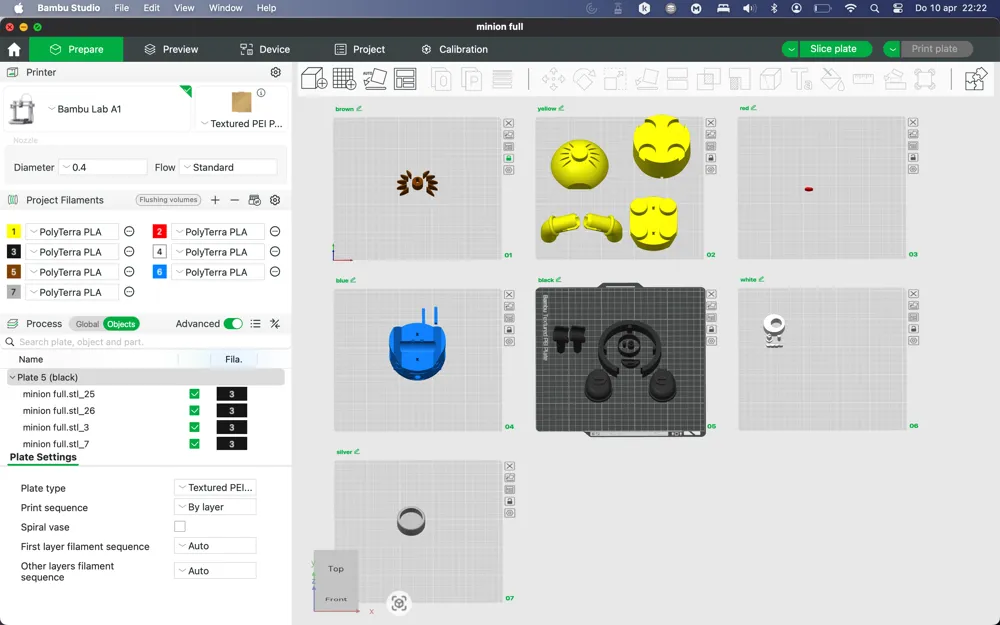Screen dimensions: 1000x625
Task: Click the Search plate, object and part field
Action: [147, 342]
